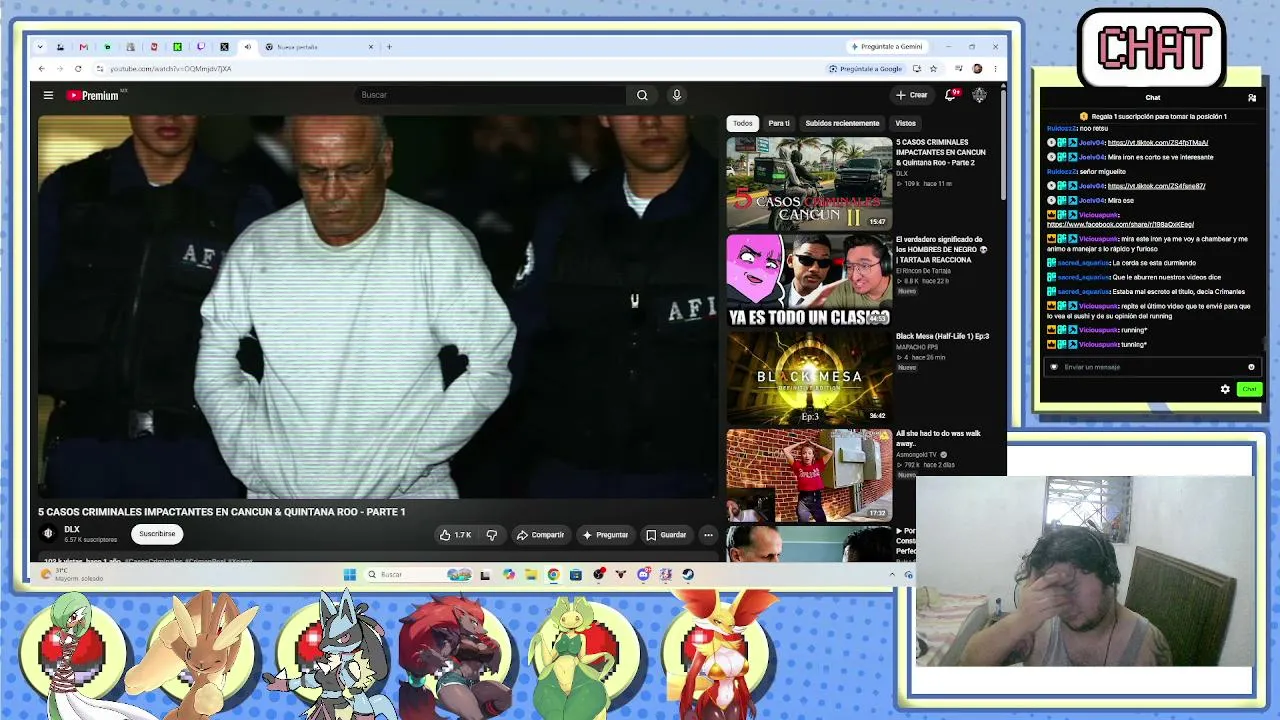
Task: Bookmark this page with the star icon
Action: pyautogui.click(x=933, y=69)
